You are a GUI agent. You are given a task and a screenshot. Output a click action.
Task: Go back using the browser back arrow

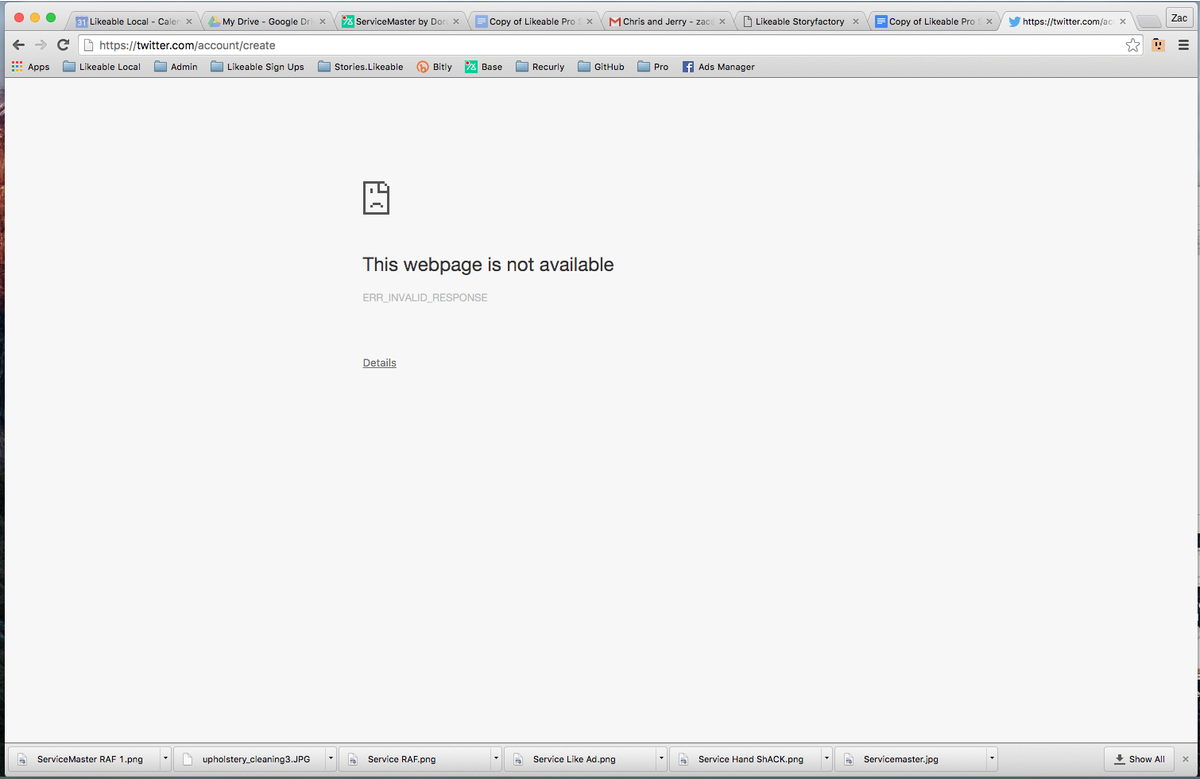(x=18, y=45)
